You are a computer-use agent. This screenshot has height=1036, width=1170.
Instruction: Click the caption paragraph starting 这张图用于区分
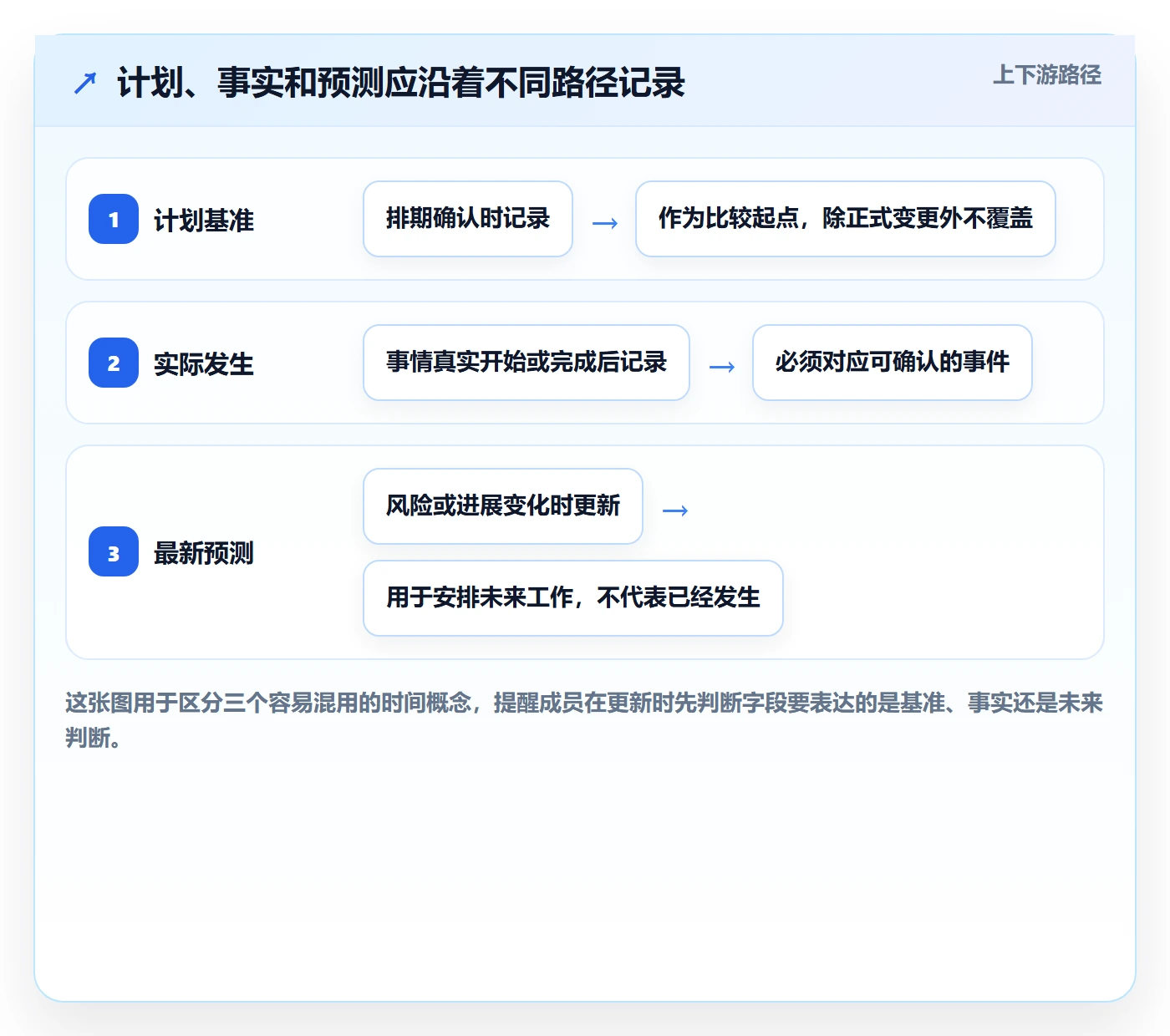pos(584,719)
